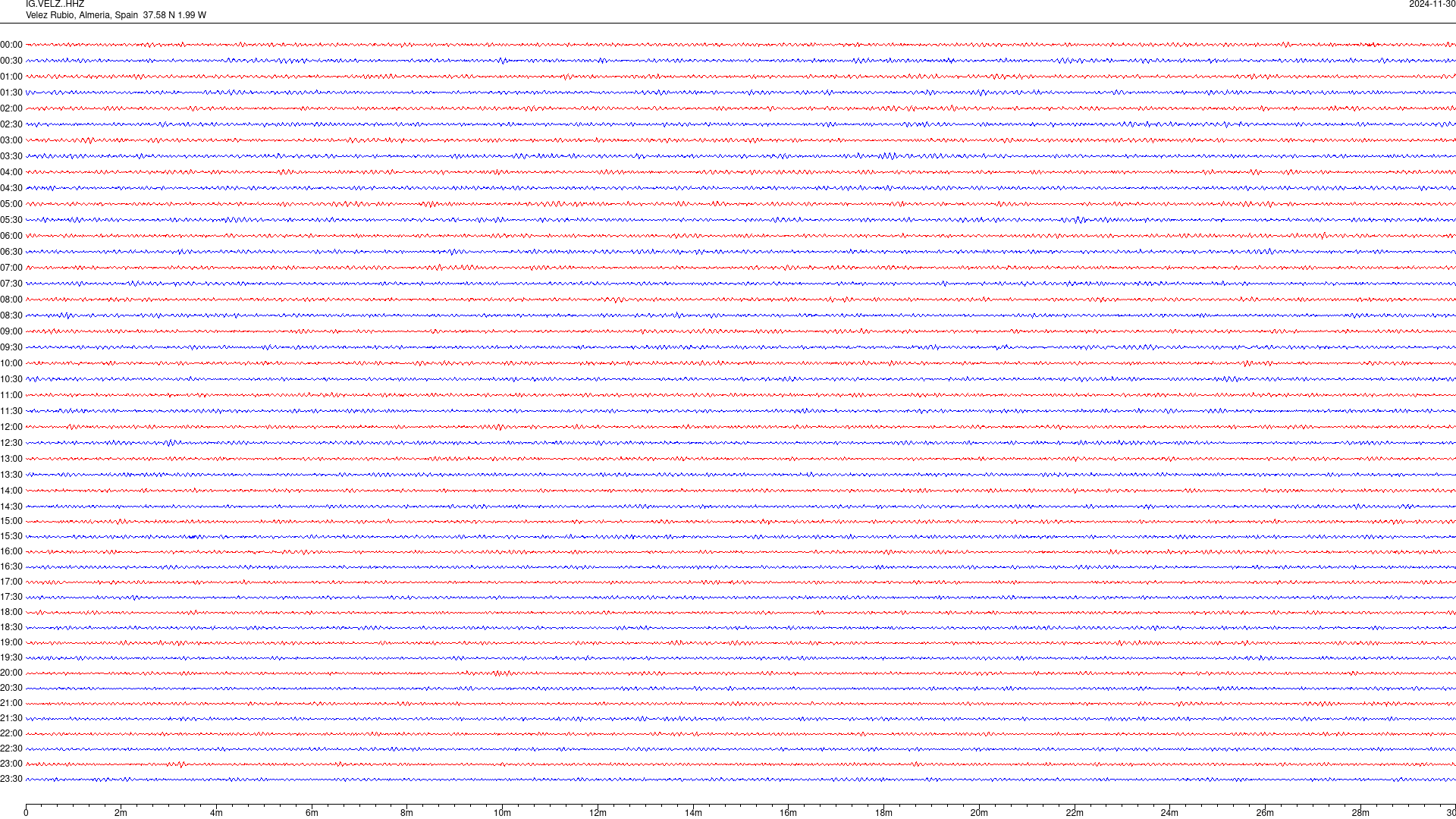The width and height of the screenshot is (1456, 819).
Task: Select the 00:00 trace label
Action: pyautogui.click(x=11, y=45)
